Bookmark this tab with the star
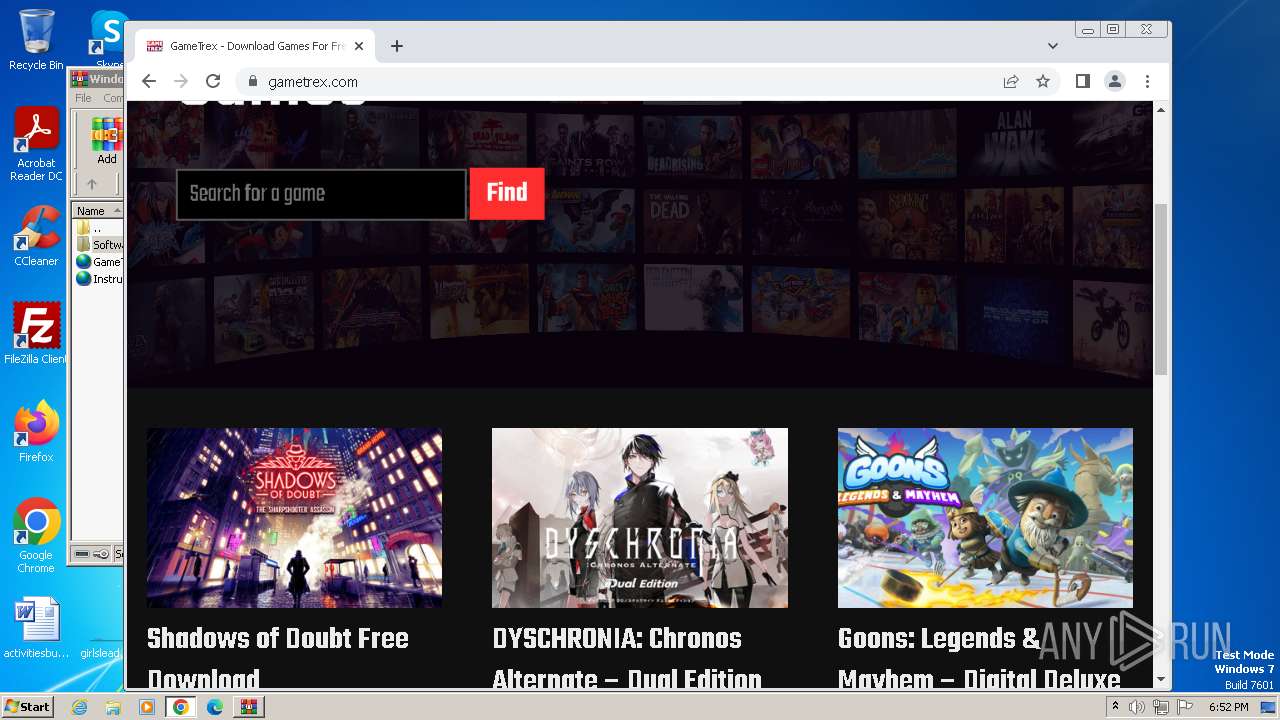 (1043, 82)
